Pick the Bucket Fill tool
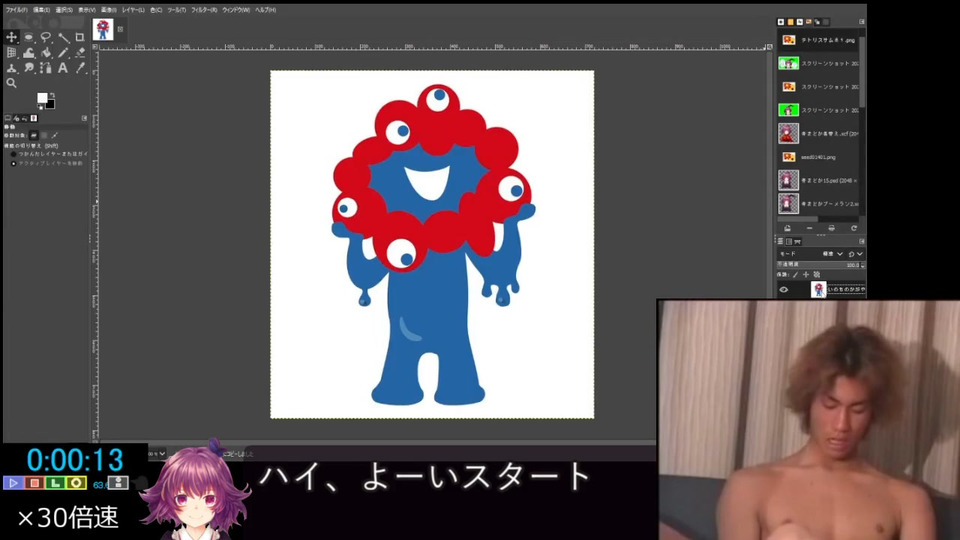The height and width of the screenshot is (540, 960). pyautogui.click(x=46, y=52)
